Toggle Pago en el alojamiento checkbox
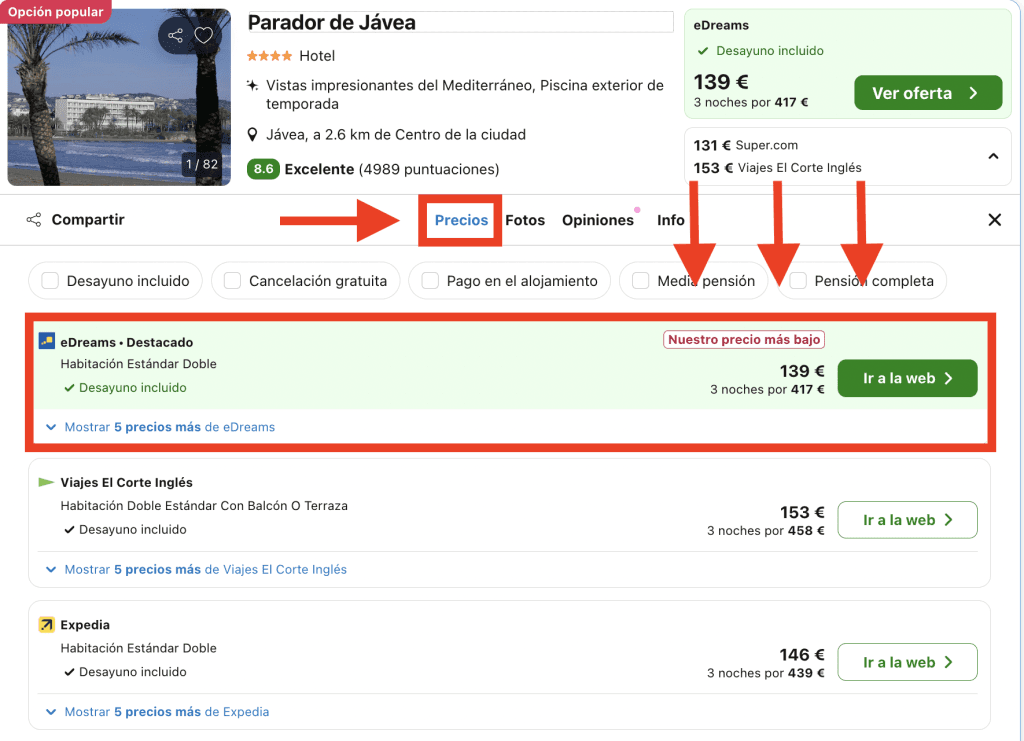Viewport: 1024px width, 741px height. click(x=430, y=281)
